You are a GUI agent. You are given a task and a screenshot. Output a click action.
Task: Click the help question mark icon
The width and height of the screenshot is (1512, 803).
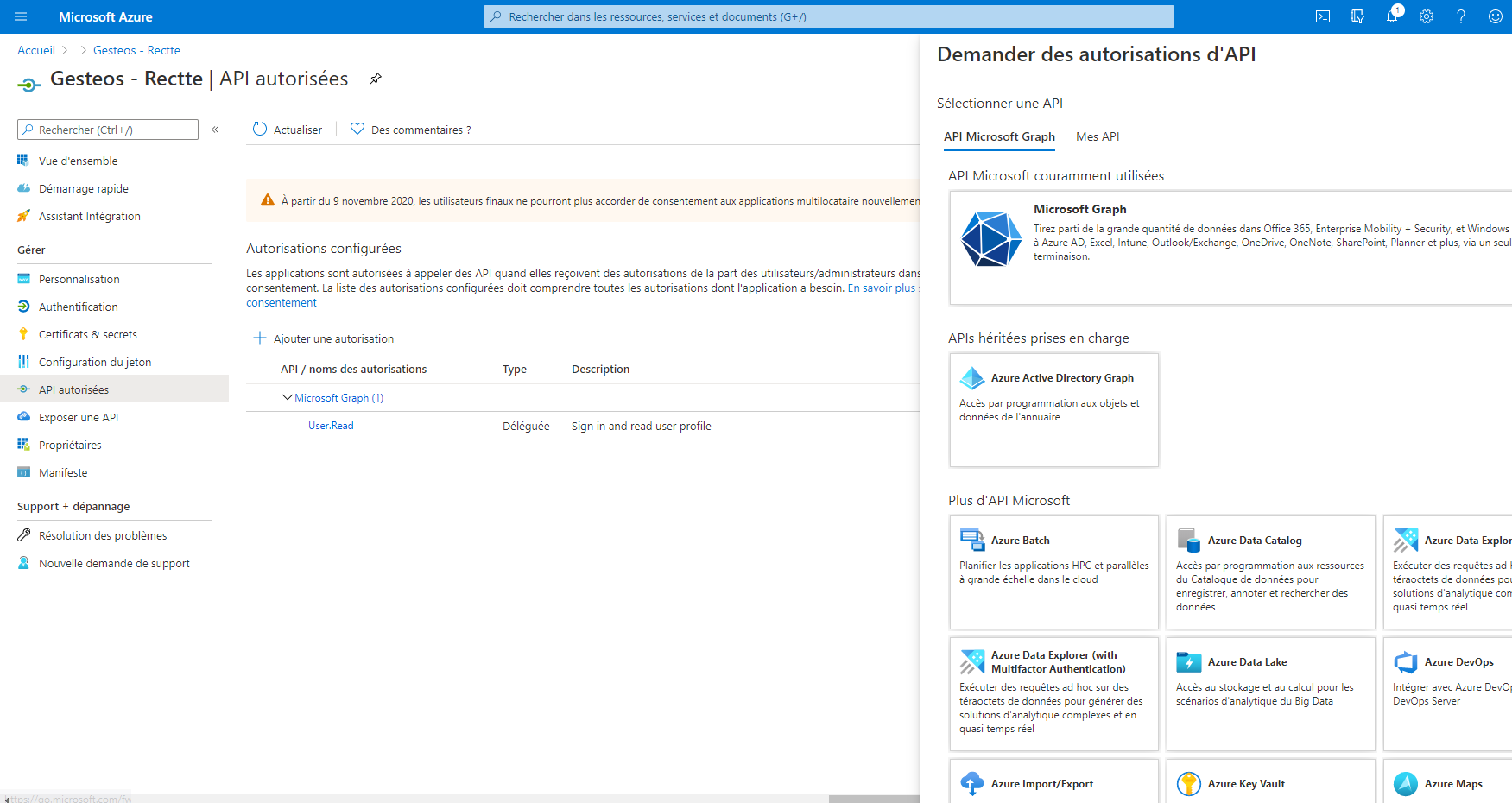[1460, 16]
